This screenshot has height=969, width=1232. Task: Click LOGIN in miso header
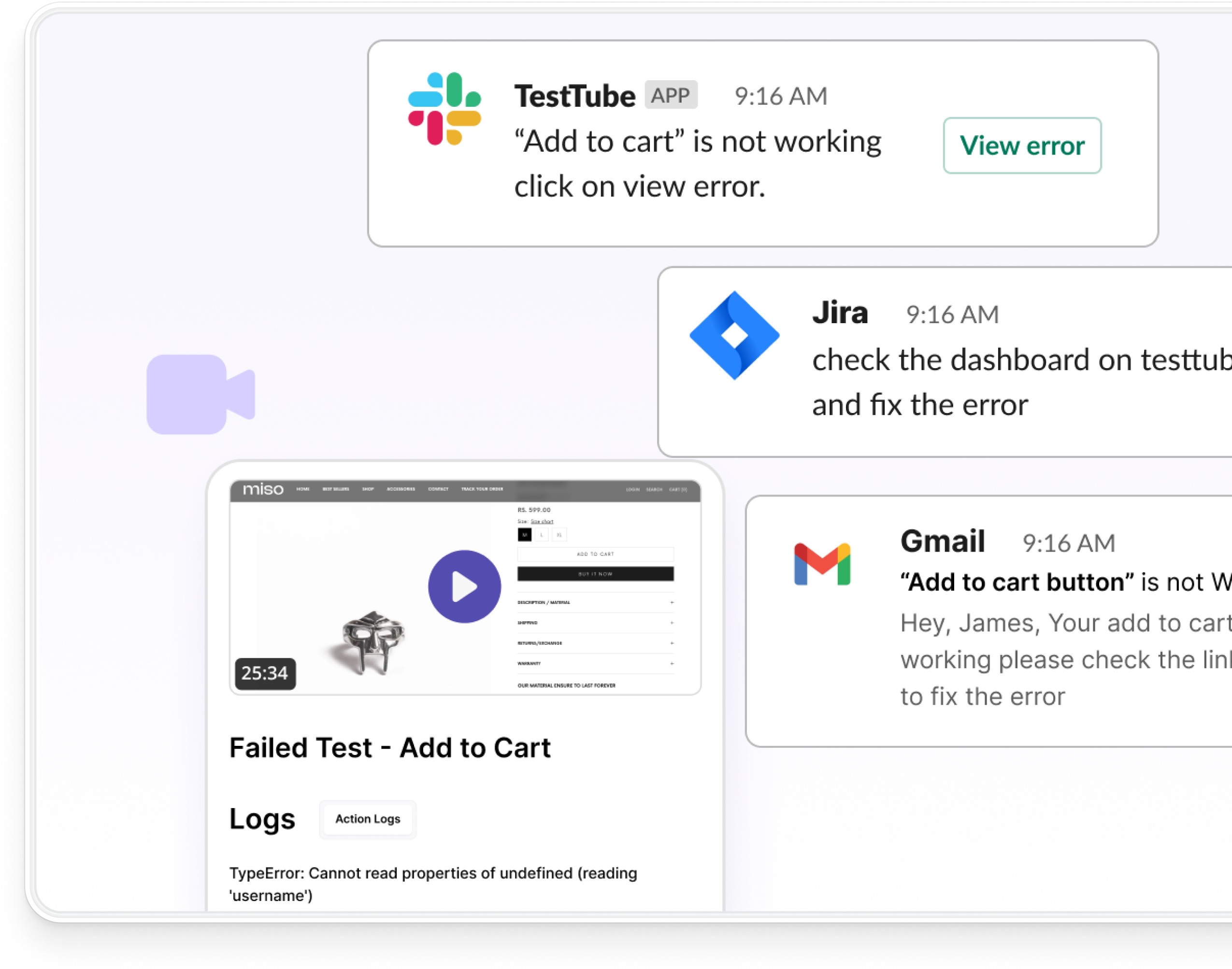[633, 489]
